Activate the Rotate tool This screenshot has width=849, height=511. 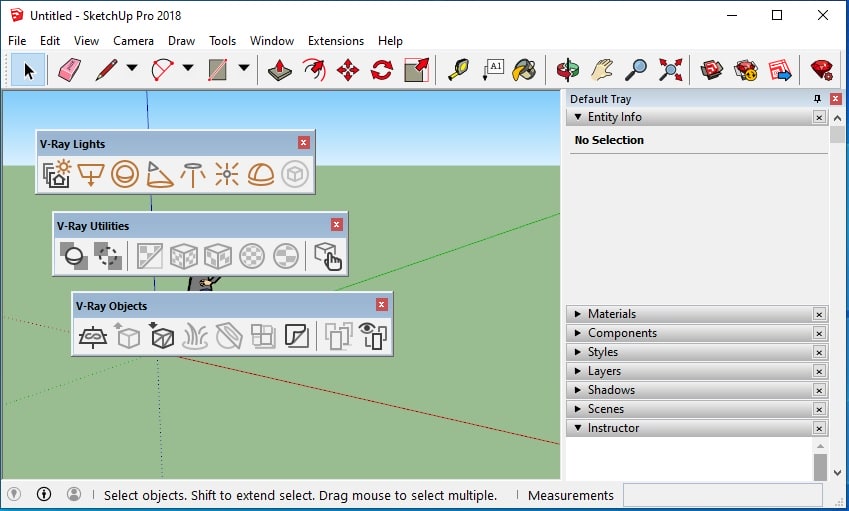tap(382, 70)
